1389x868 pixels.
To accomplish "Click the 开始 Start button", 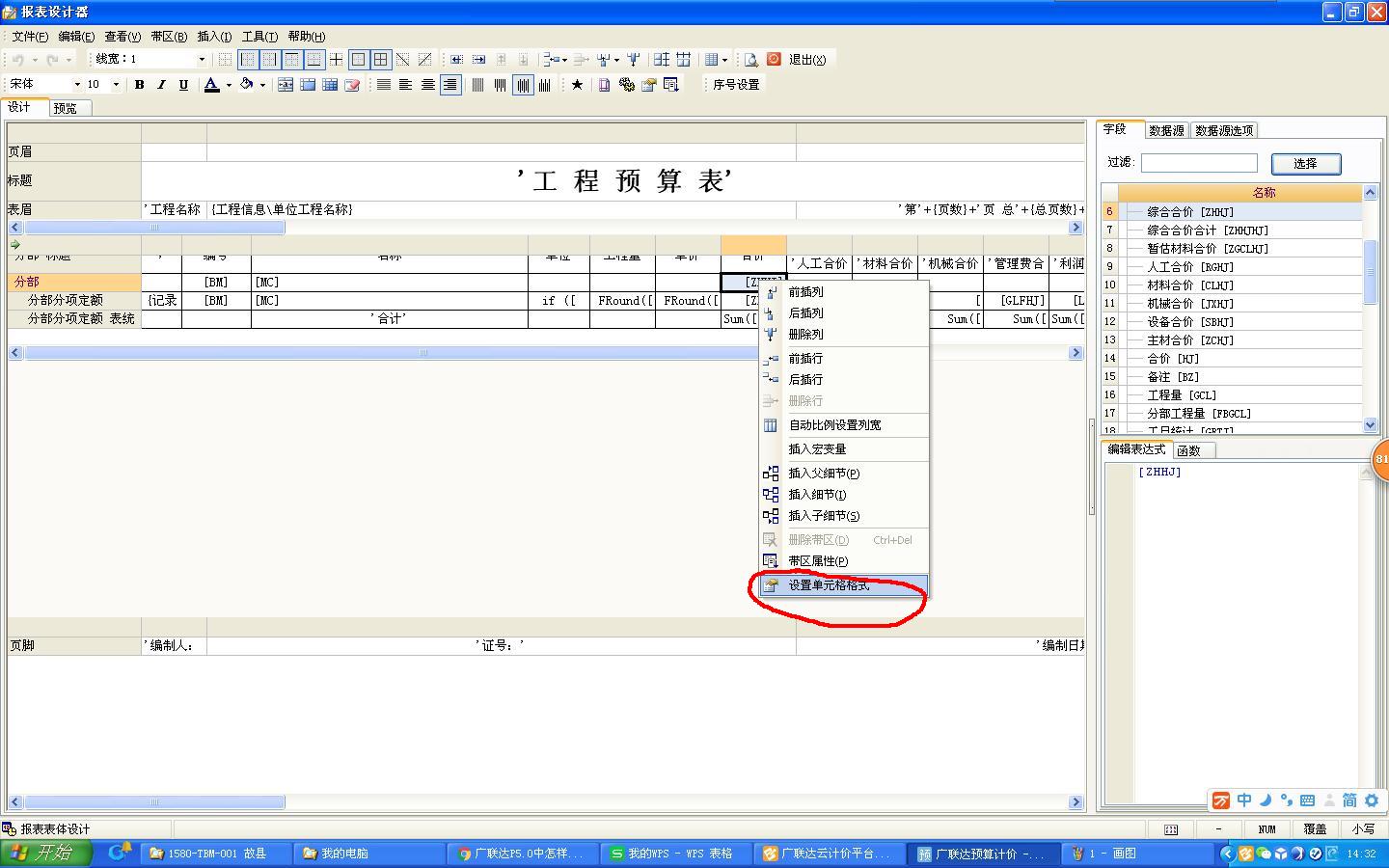I will (45, 853).
